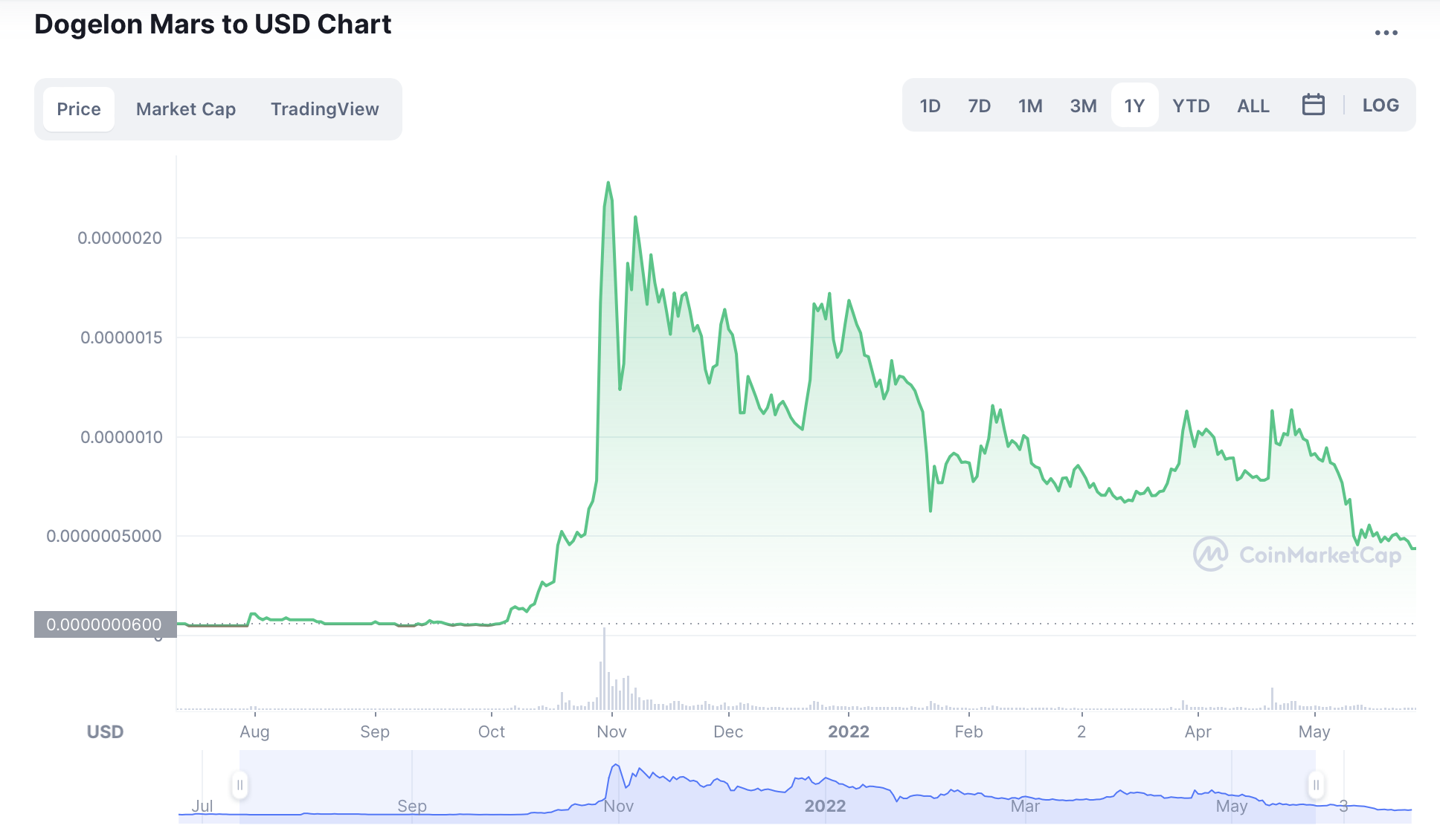Select the 7D time range
Screen dimensions: 1440x840
pos(979,106)
